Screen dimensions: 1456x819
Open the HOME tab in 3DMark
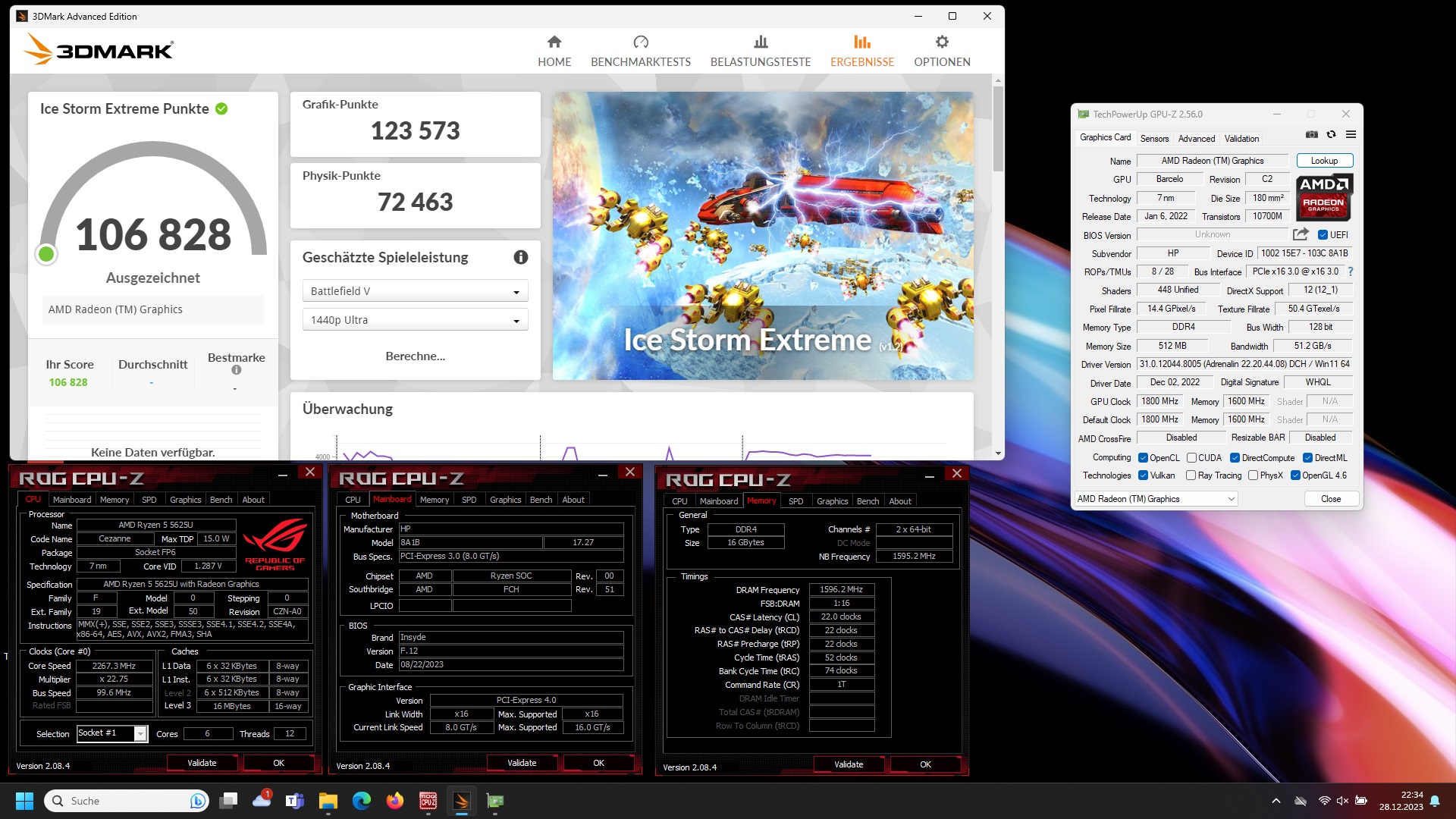click(x=554, y=51)
